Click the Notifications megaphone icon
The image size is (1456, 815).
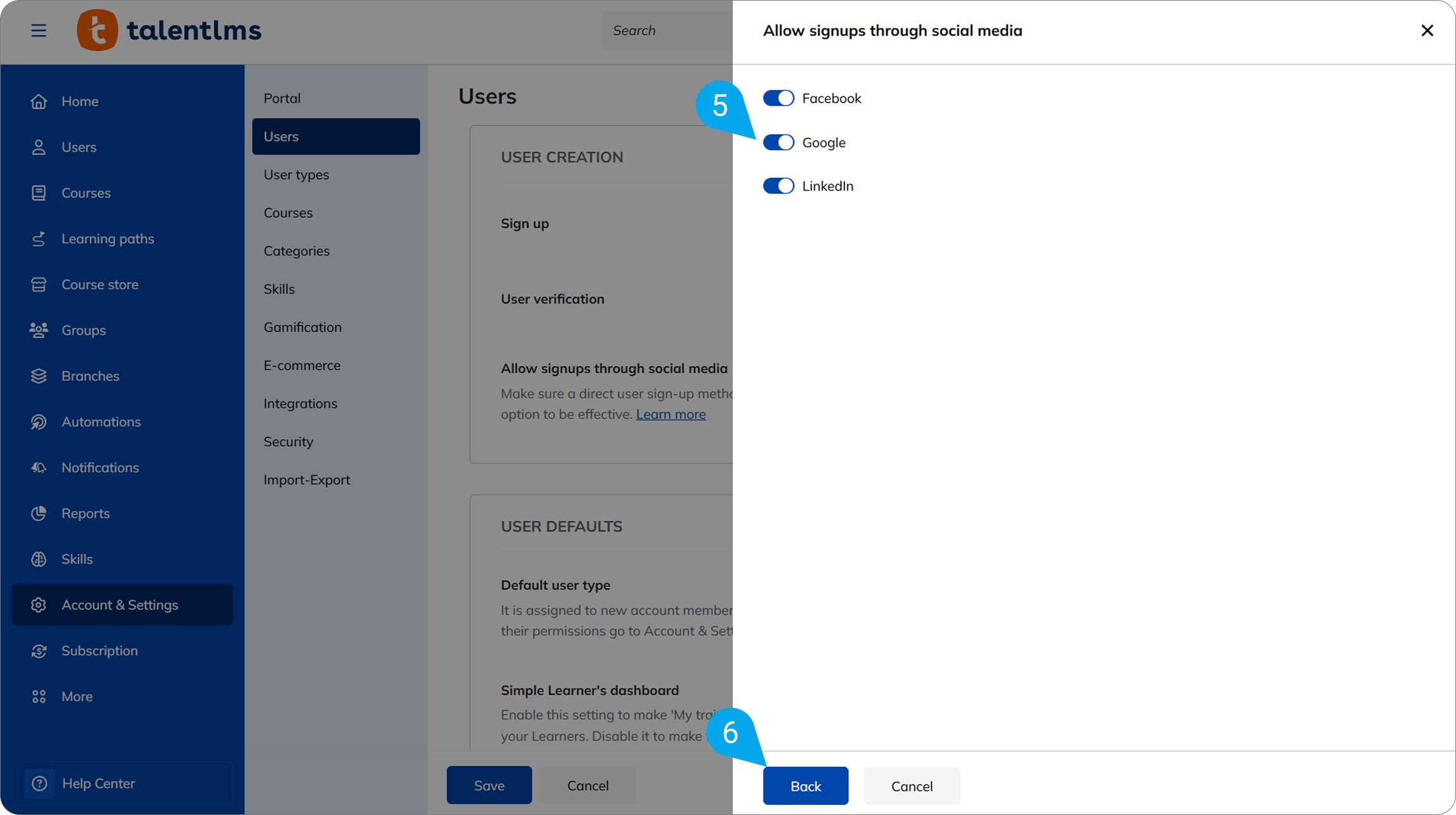pyautogui.click(x=39, y=468)
